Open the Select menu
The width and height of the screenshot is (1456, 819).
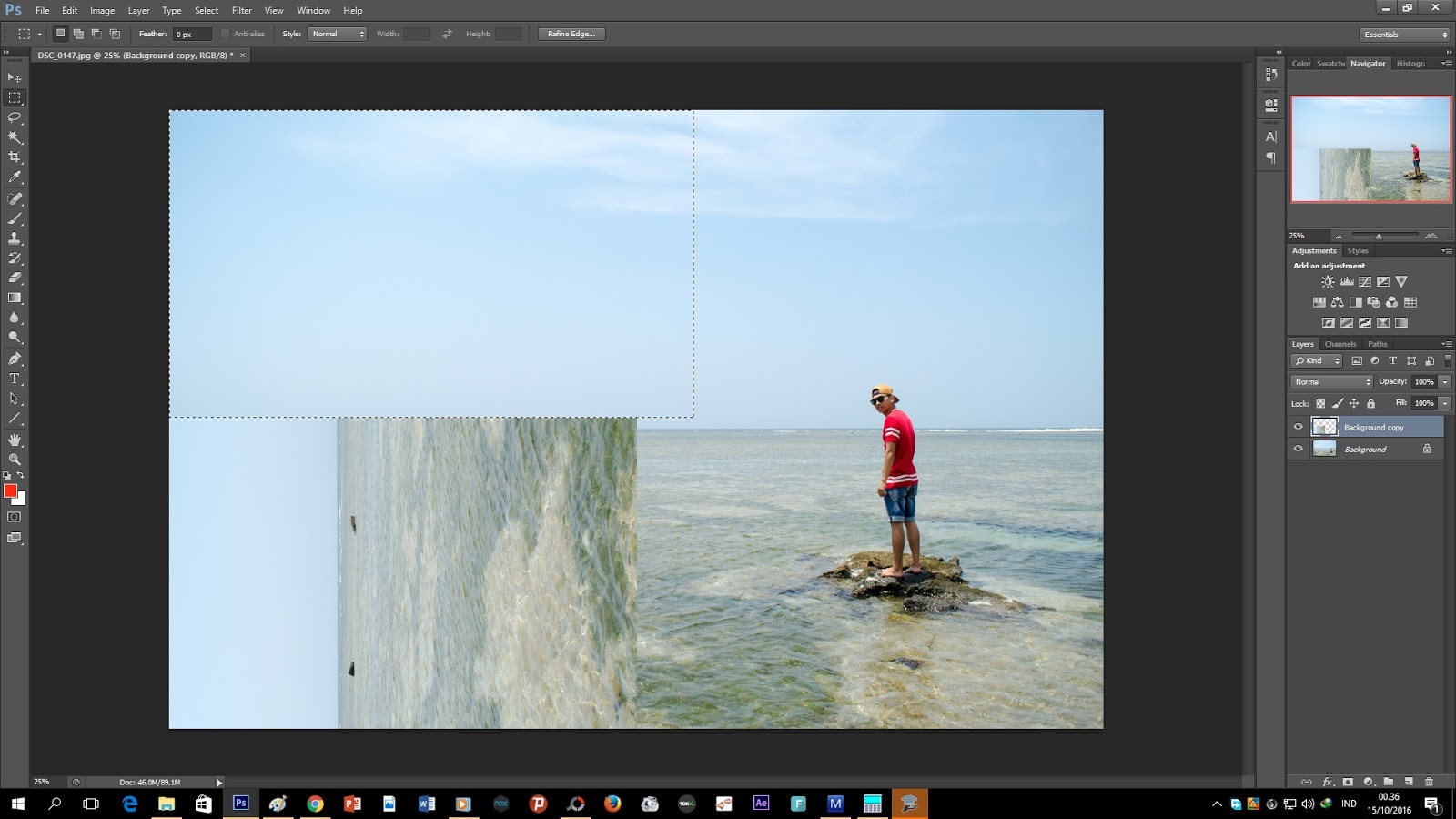click(x=207, y=10)
